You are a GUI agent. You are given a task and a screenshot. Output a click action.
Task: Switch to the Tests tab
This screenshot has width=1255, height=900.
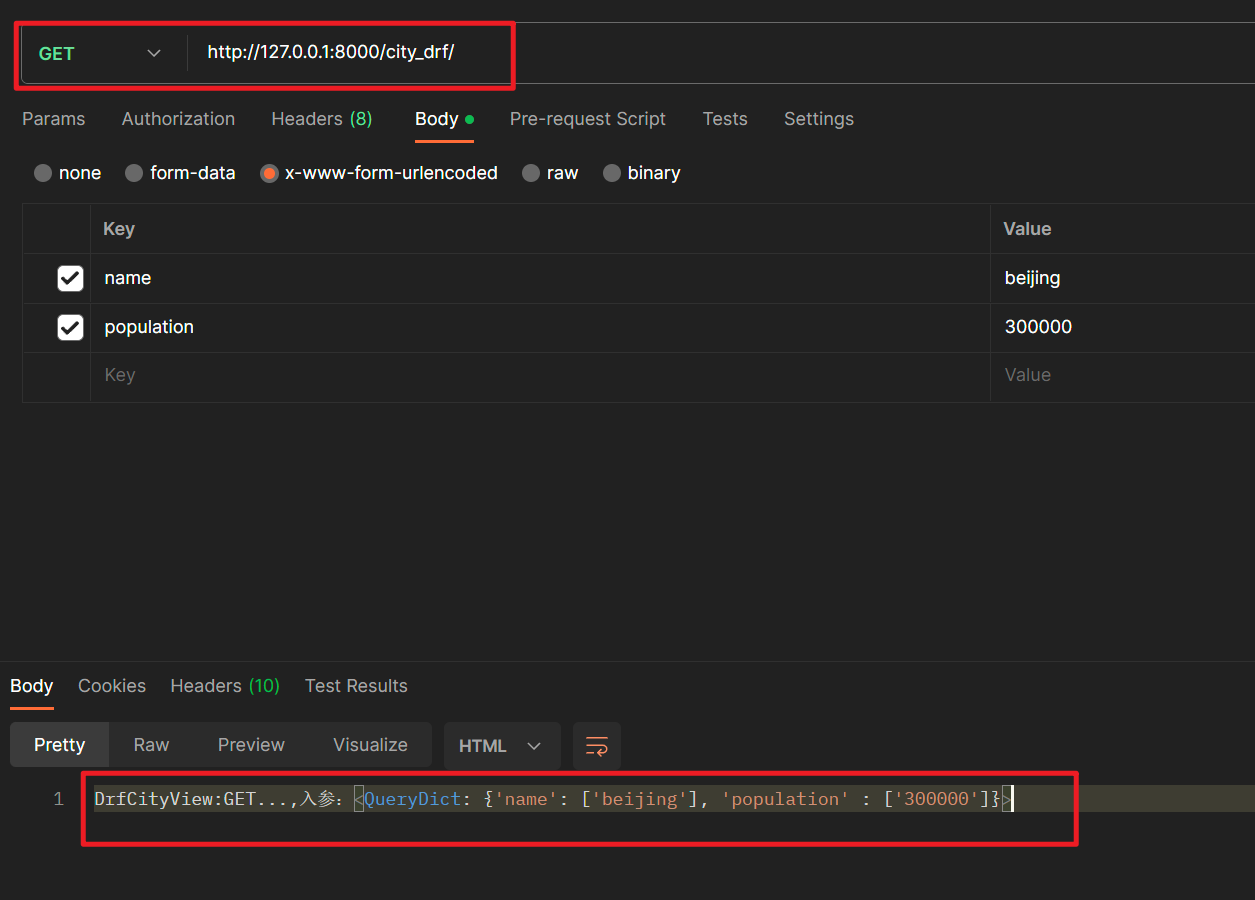[725, 119]
